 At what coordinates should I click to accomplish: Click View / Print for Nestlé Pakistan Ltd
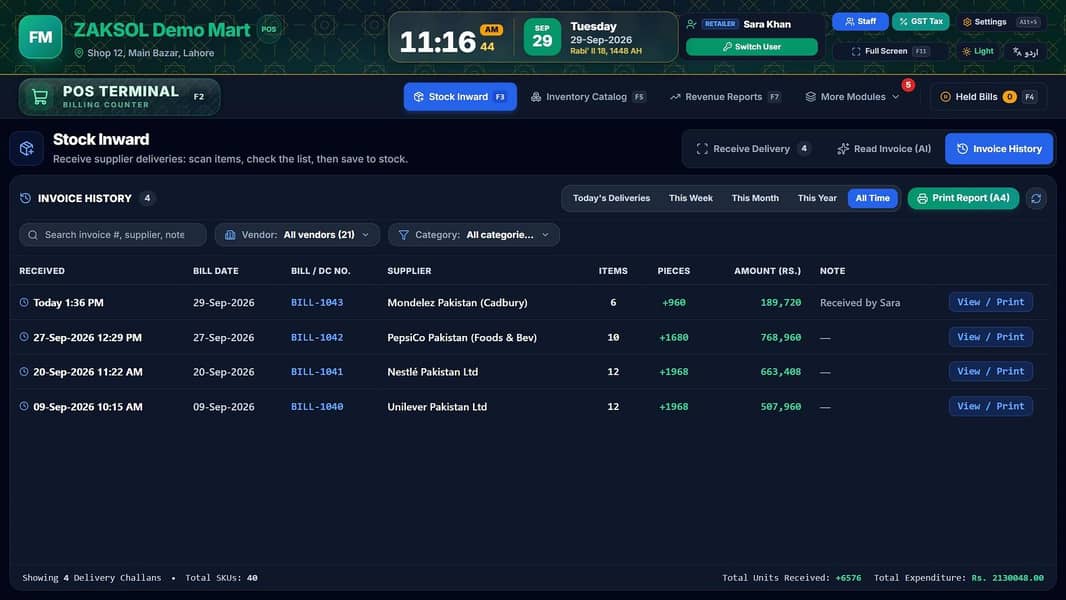pyautogui.click(x=991, y=372)
